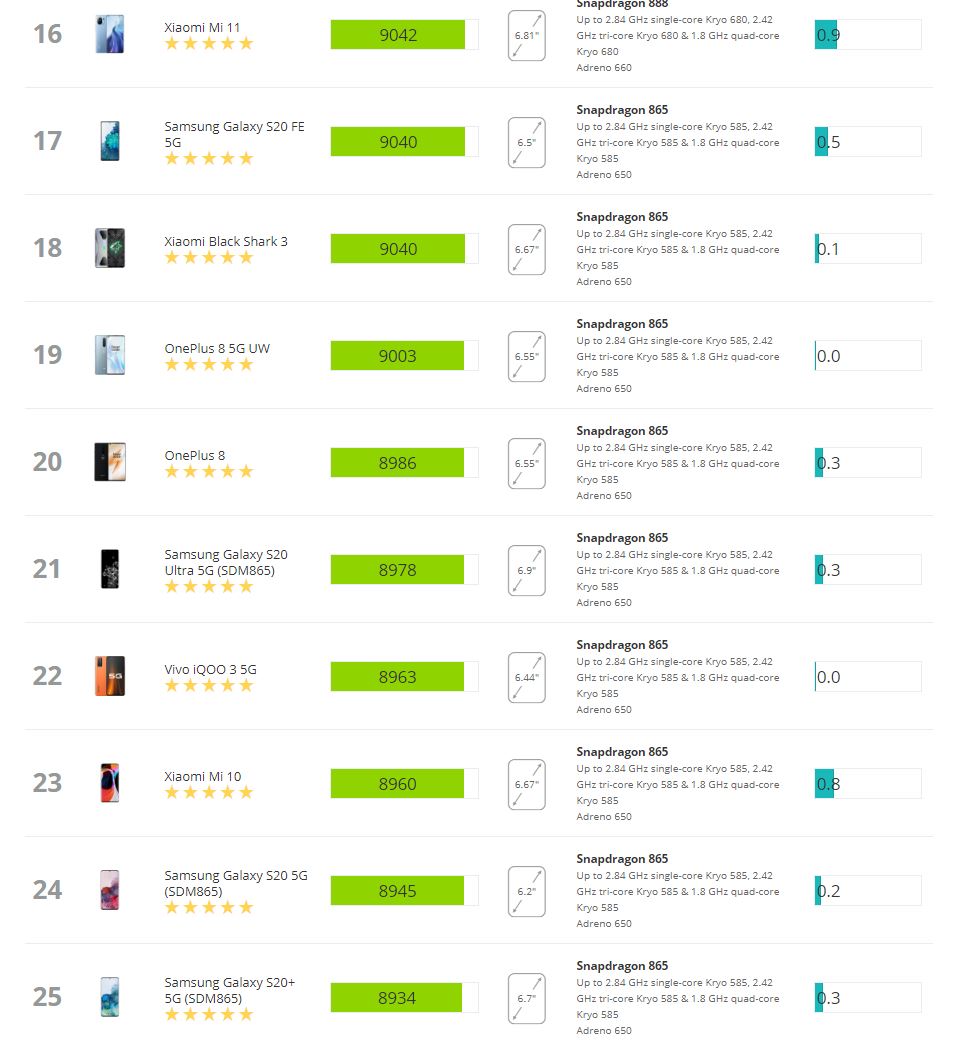Click the 6.67" screen icon for Xiaomi Mi 10
This screenshot has height=1044, width=957.
[526, 784]
